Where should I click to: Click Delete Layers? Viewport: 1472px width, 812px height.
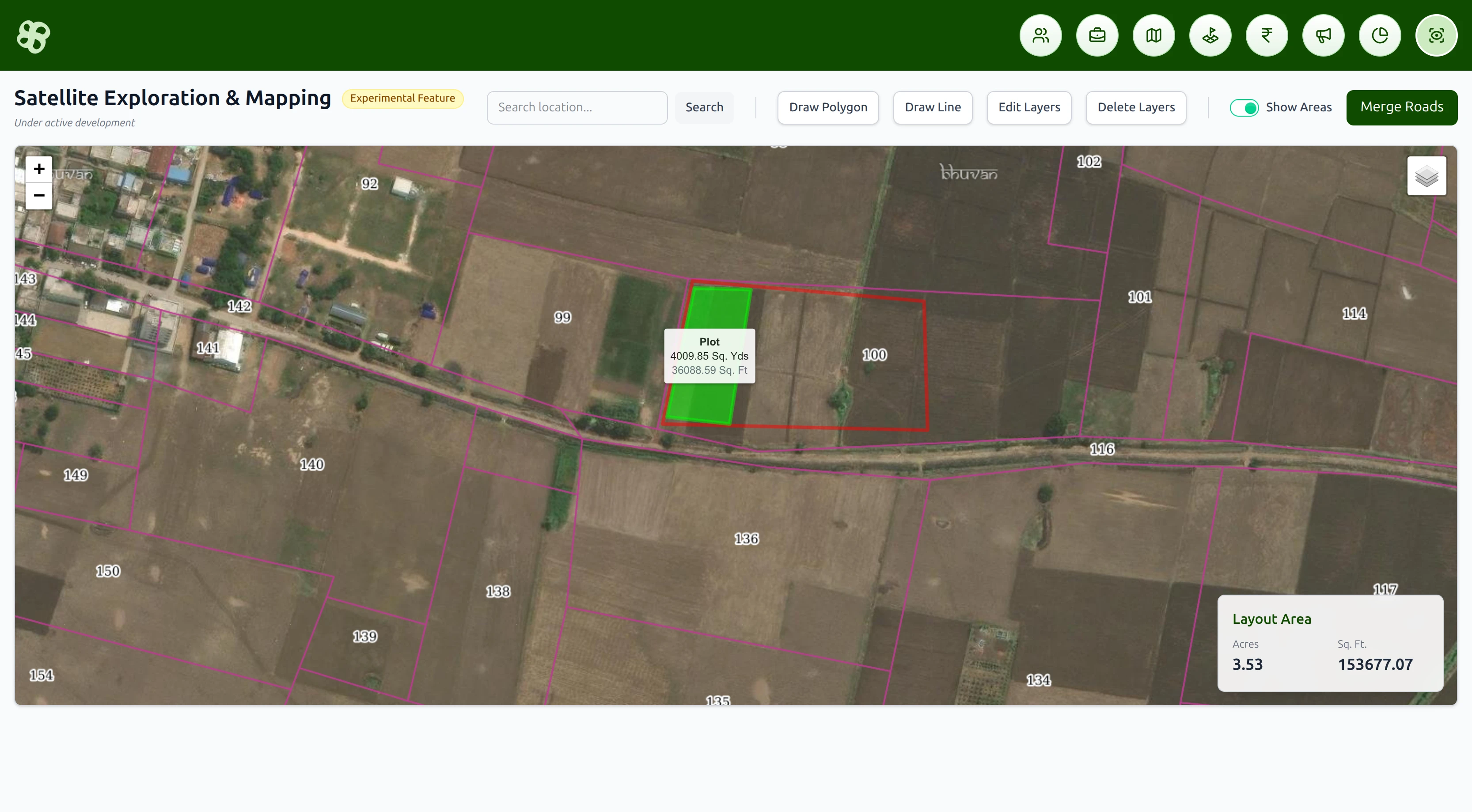point(1136,107)
